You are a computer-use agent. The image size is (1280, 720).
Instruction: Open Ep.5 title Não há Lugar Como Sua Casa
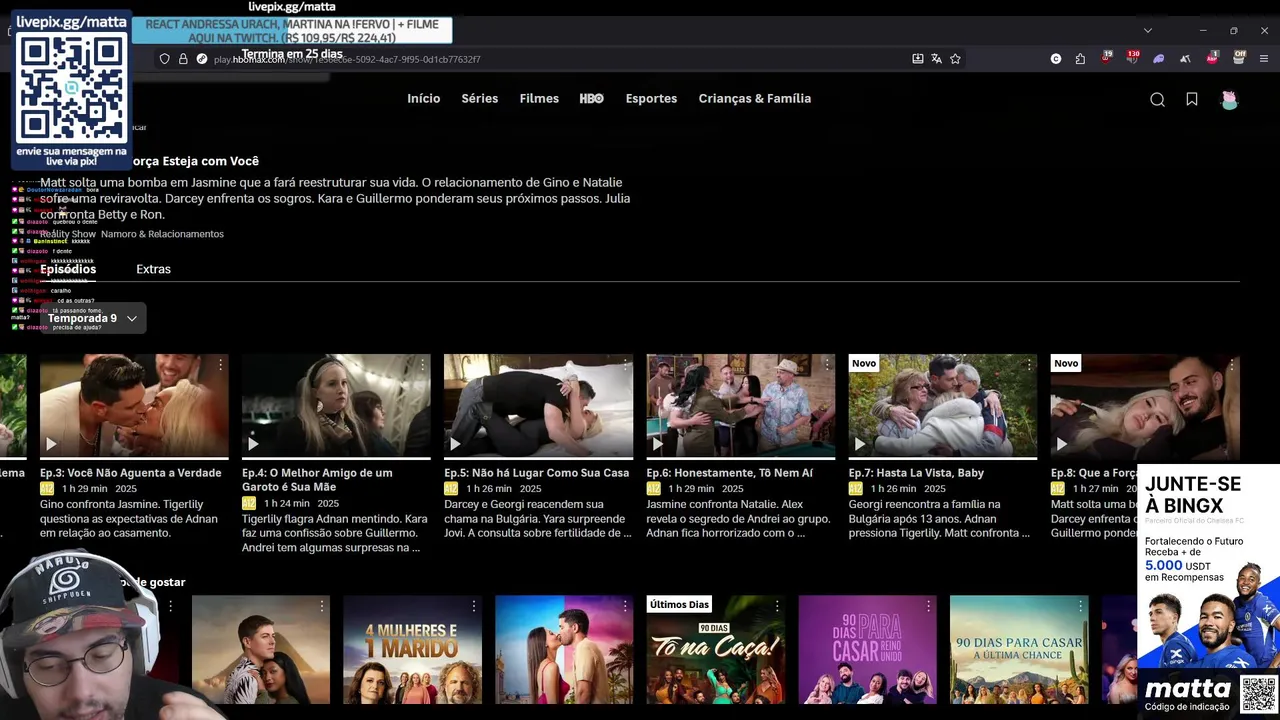pyautogui.click(x=536, y=473)
